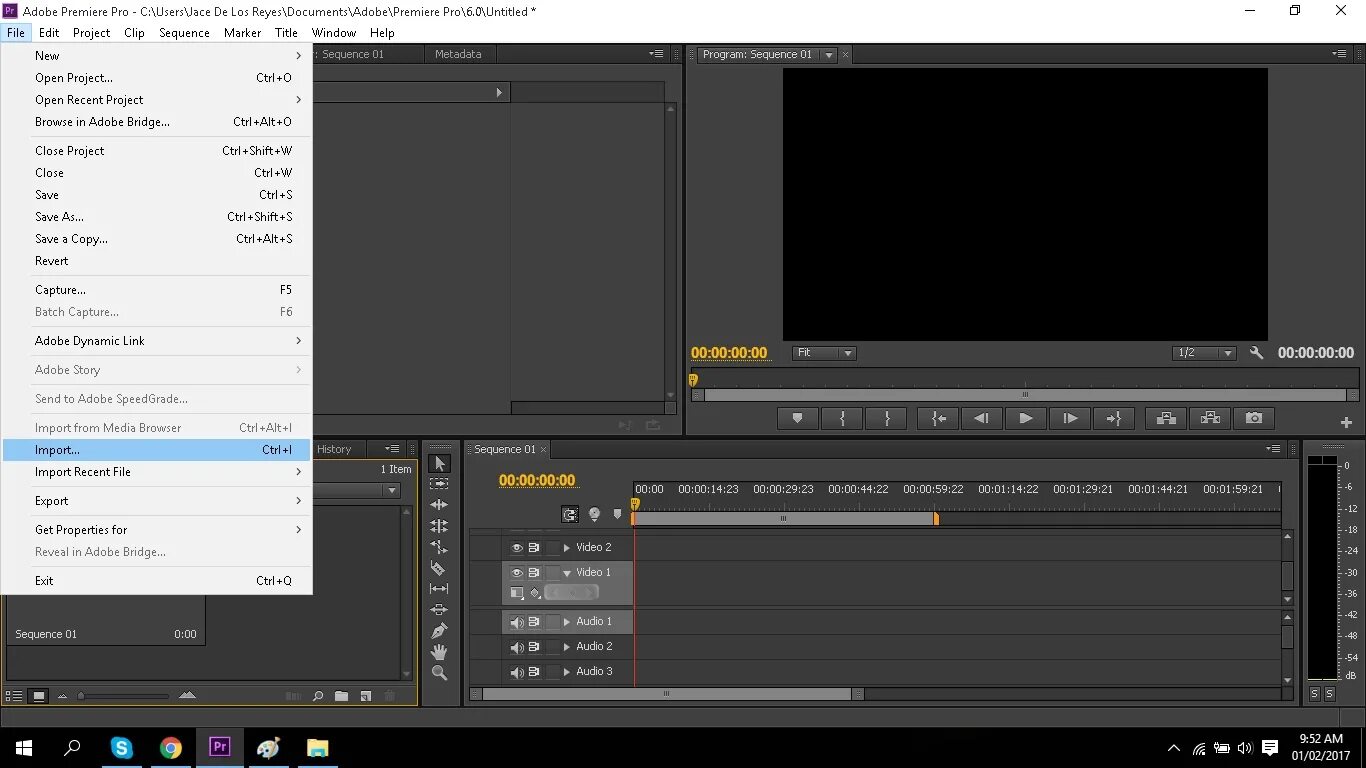Go to In point

click(938, 419)
